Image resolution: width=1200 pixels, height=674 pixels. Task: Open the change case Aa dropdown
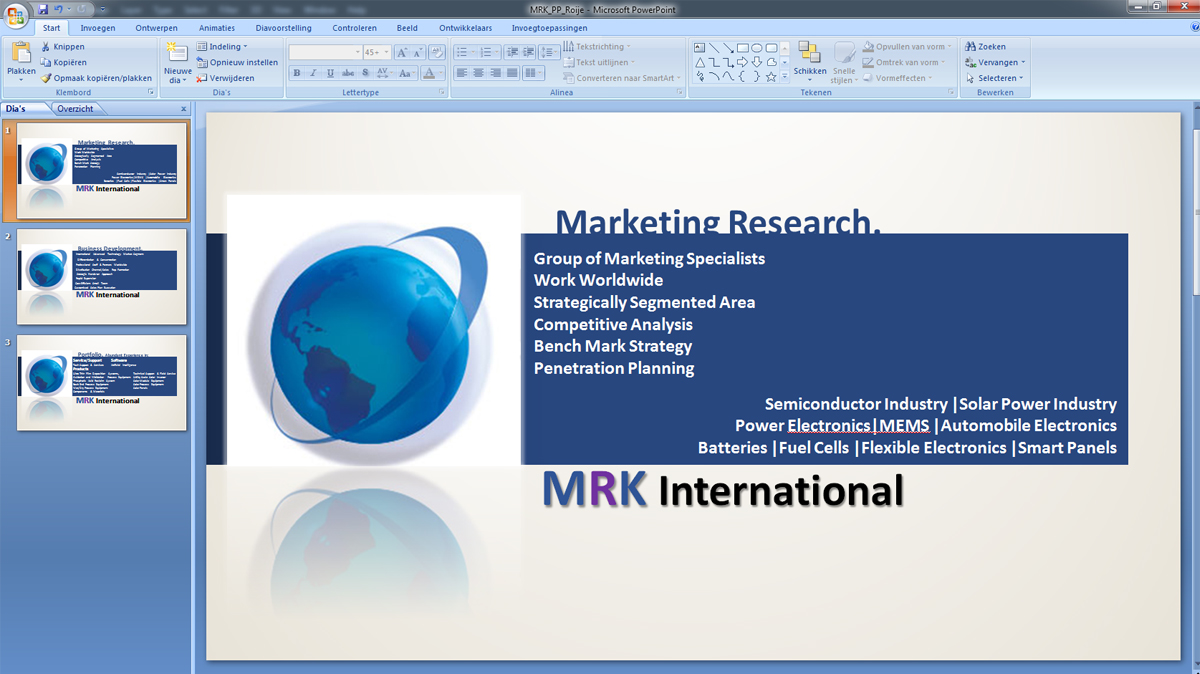click(406, 73)
